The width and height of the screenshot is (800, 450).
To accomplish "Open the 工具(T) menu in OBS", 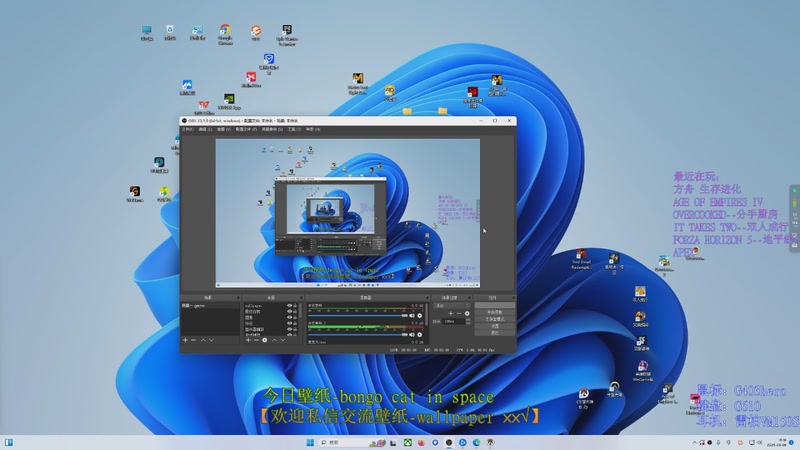I will pyautogui.click(x=294, y=129).
